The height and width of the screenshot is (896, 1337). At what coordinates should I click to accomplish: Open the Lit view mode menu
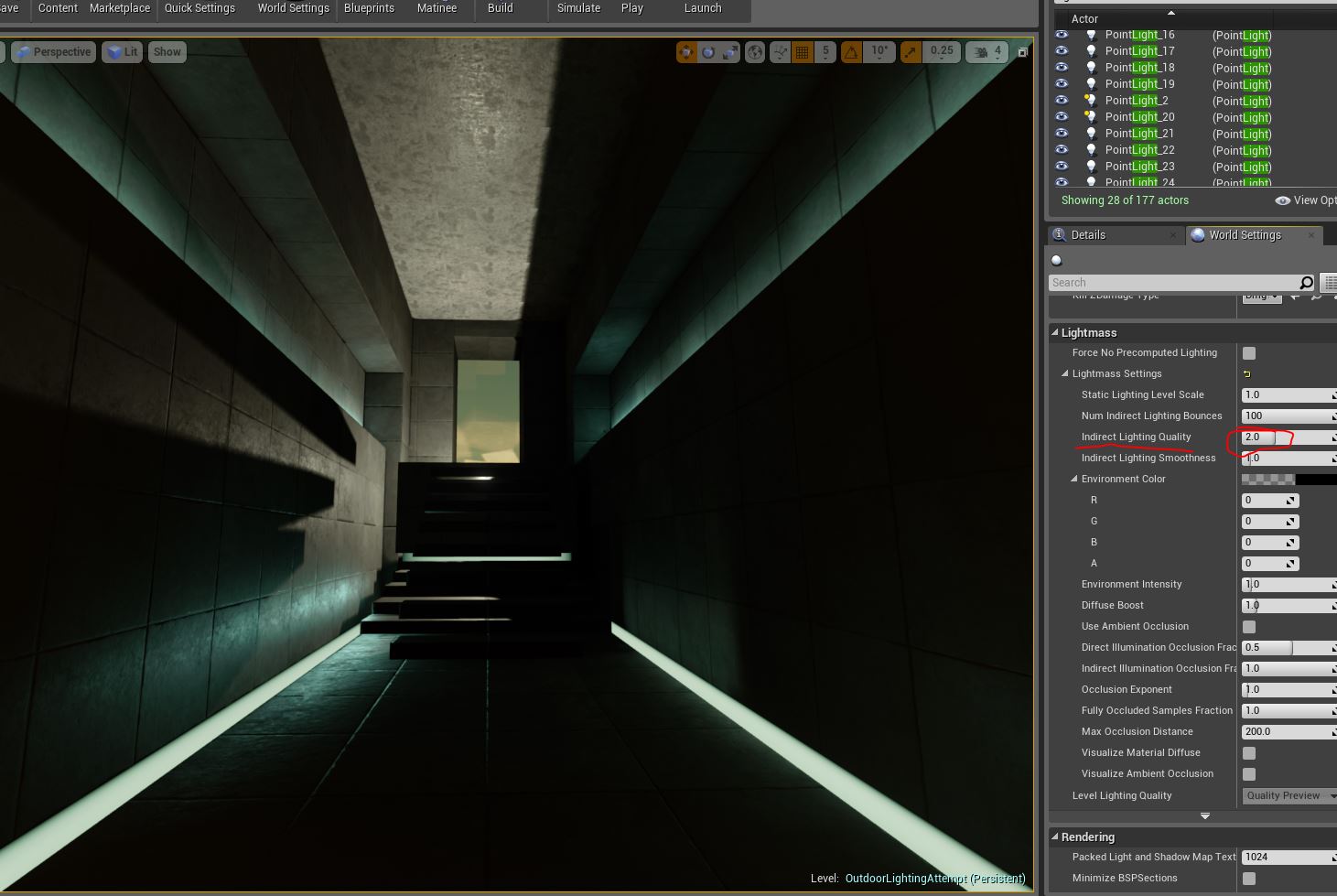pyautogui.click(x=122, y=52)
